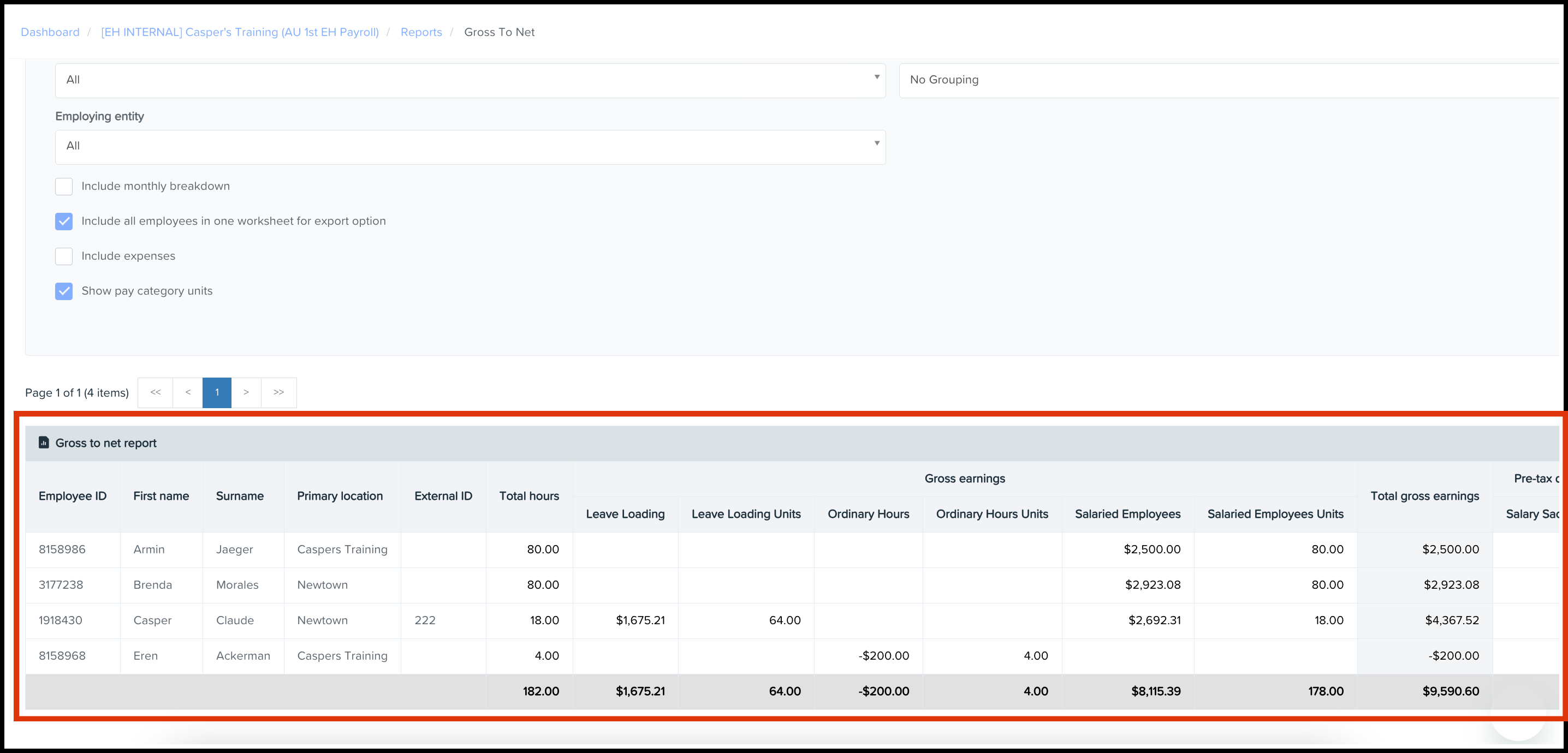Go to previous page with < arrow
The image size is (1568, 753).
click(188, 392)
